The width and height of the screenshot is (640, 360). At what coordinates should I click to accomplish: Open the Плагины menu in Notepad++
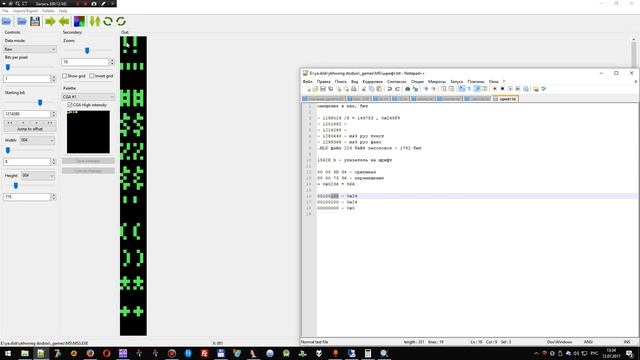476,82
